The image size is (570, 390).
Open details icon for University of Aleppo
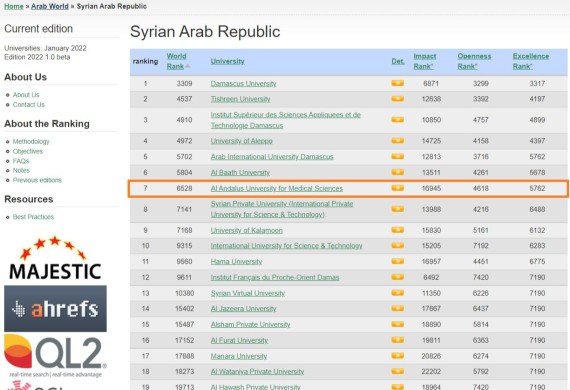point(397,141)
